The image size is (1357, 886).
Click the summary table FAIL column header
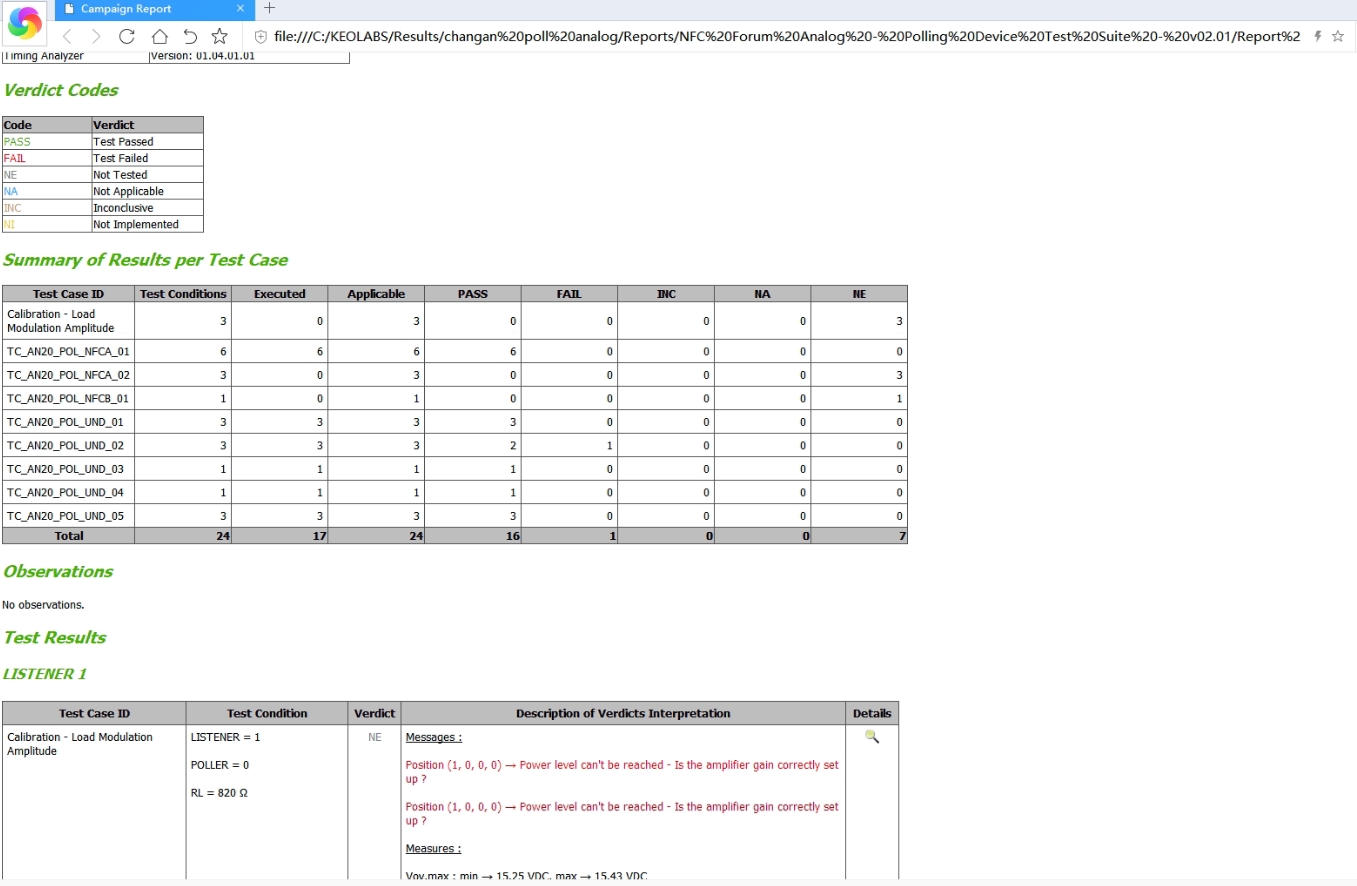pos(569,294)
